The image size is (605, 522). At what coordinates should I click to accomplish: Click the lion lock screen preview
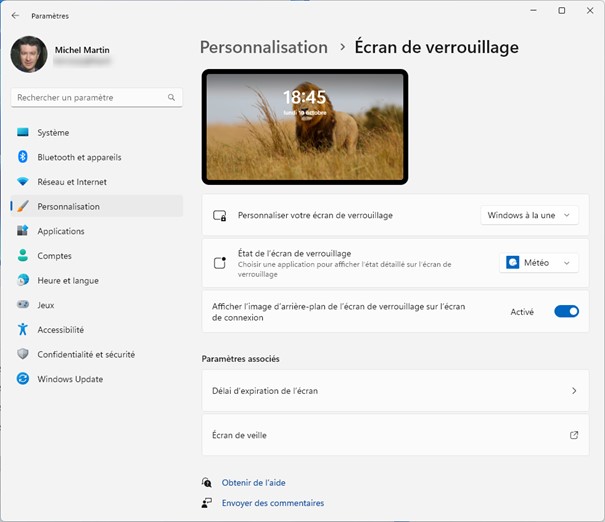click(305, 127)
